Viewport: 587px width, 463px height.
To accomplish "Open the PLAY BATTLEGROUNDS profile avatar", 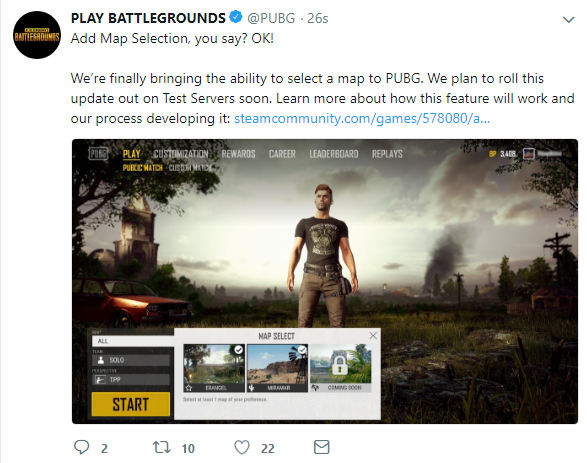I will click(x=37, y=35).
